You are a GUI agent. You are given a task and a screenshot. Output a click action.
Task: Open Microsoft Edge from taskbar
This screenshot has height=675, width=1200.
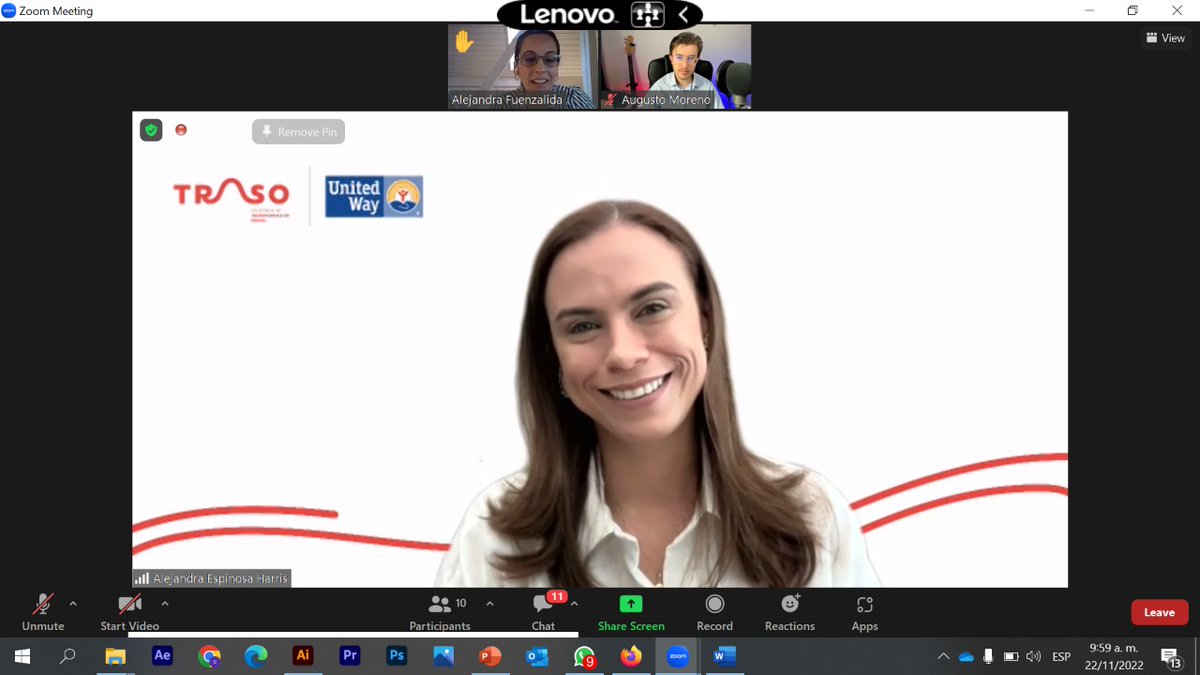click(256, 656)
